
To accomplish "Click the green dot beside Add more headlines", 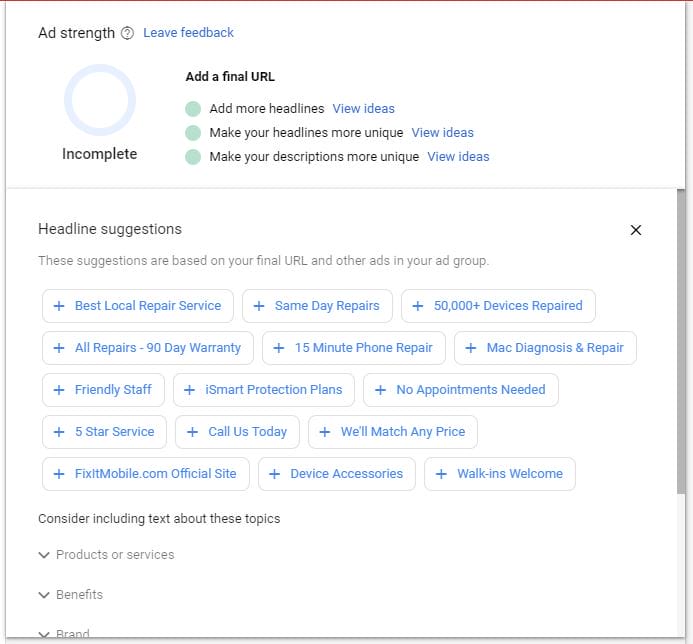I will pyautogui.click(x=193, y=109).
